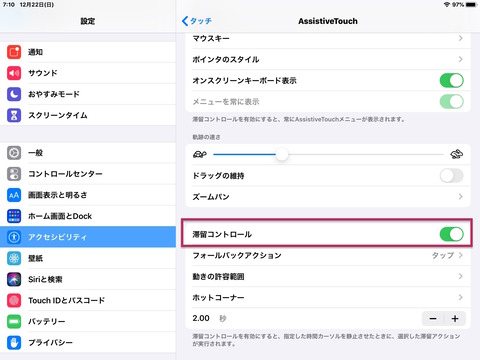This screenshot has width=480, height=360.
Task: Tap the プライバシー hand icon
Action: coord(14,342)
